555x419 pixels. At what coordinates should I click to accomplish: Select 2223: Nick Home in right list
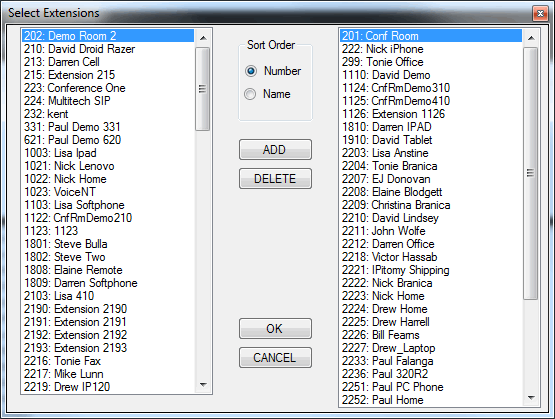coord(431,296)
